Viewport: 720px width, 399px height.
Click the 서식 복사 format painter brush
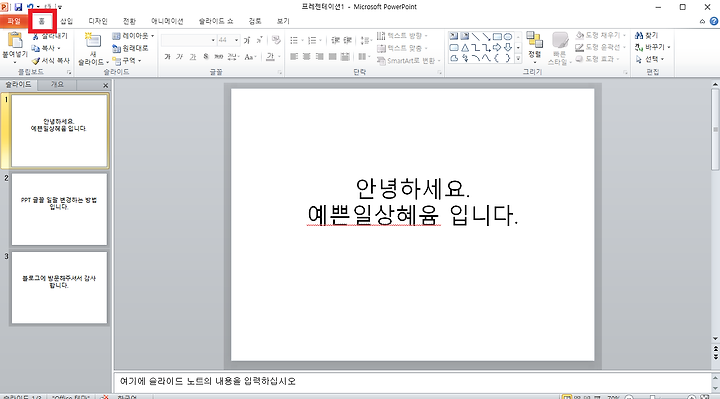click(x=36, y=61)
